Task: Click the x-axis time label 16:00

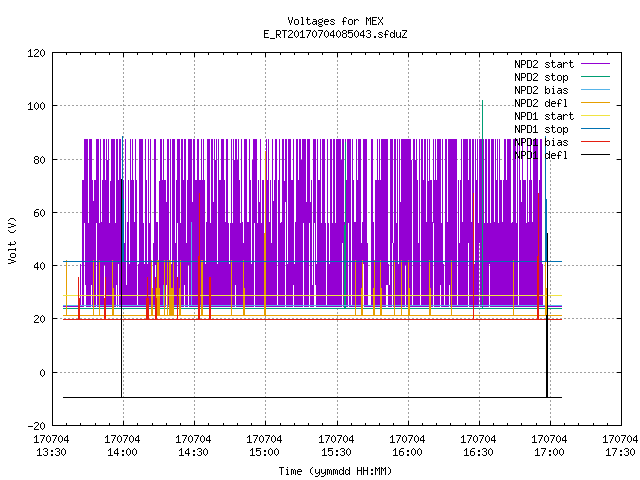Action: tap(407, 453)
